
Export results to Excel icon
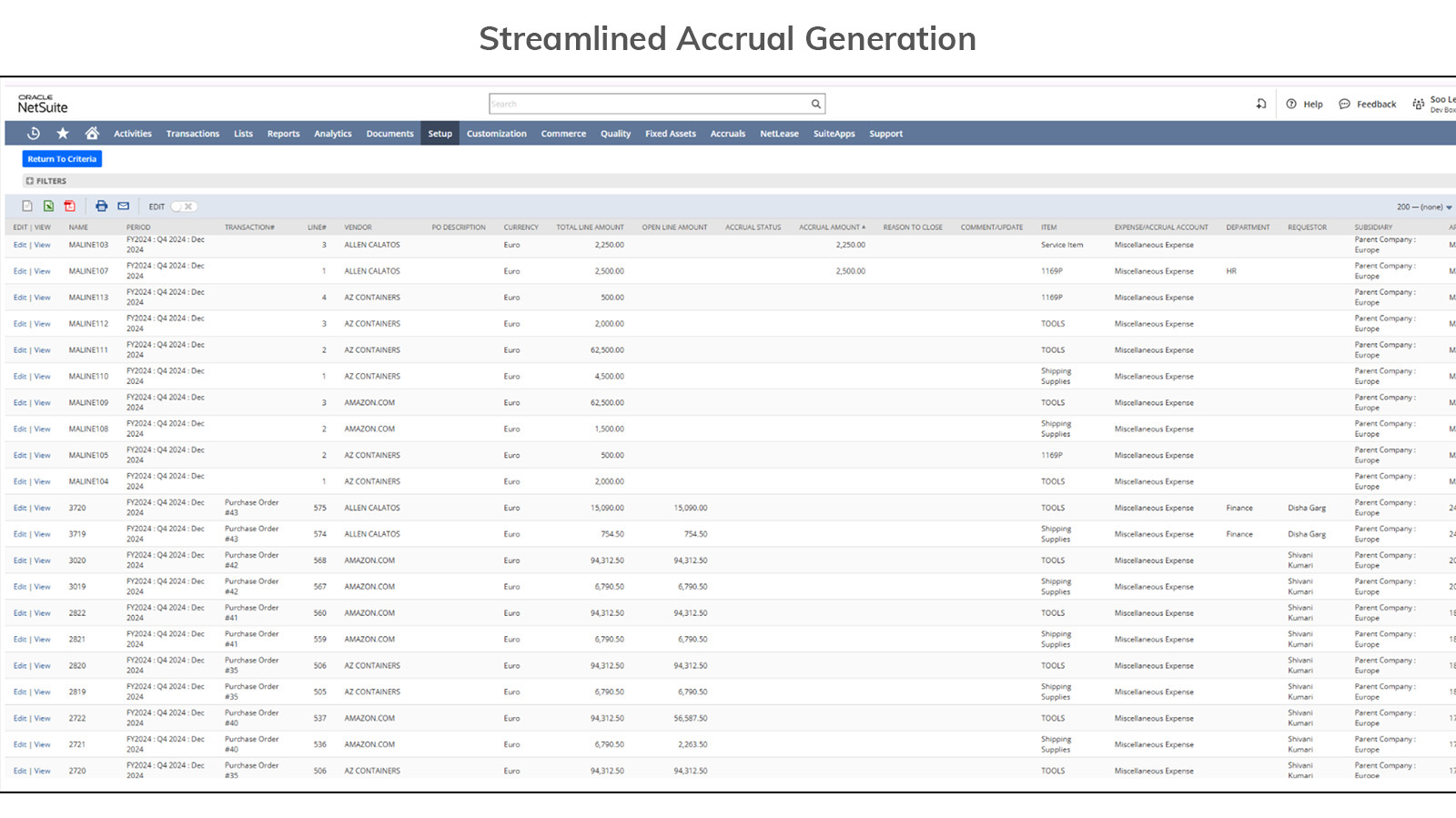click(x=48, y=207)
